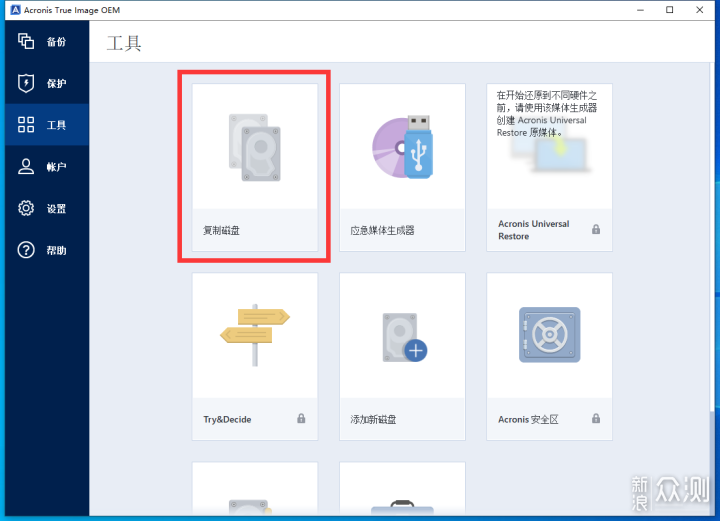
Task: Open the 备份 (Backup) section in the sidebar
Action: [47, 42]
